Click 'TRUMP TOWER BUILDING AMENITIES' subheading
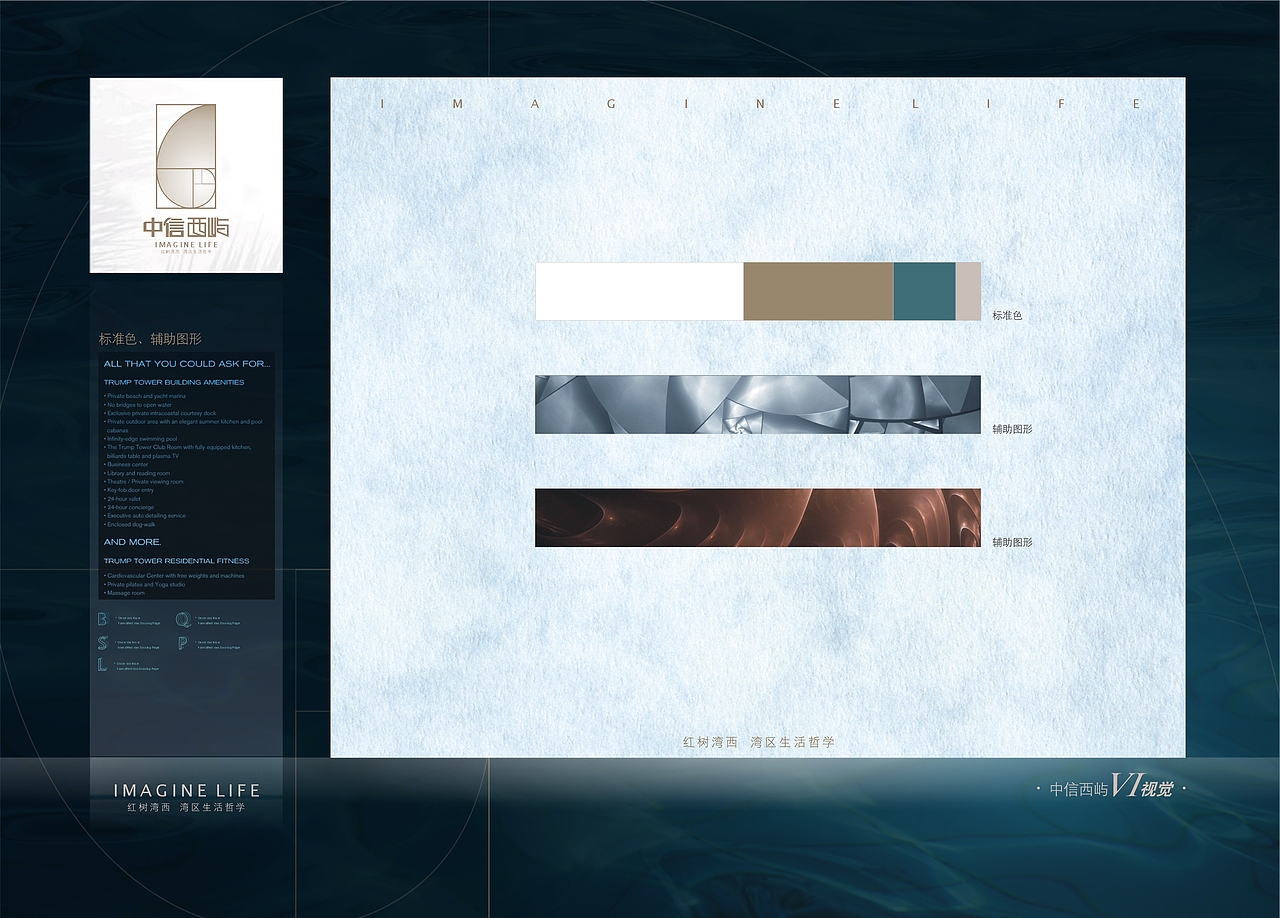 click(x=174, y=382)
